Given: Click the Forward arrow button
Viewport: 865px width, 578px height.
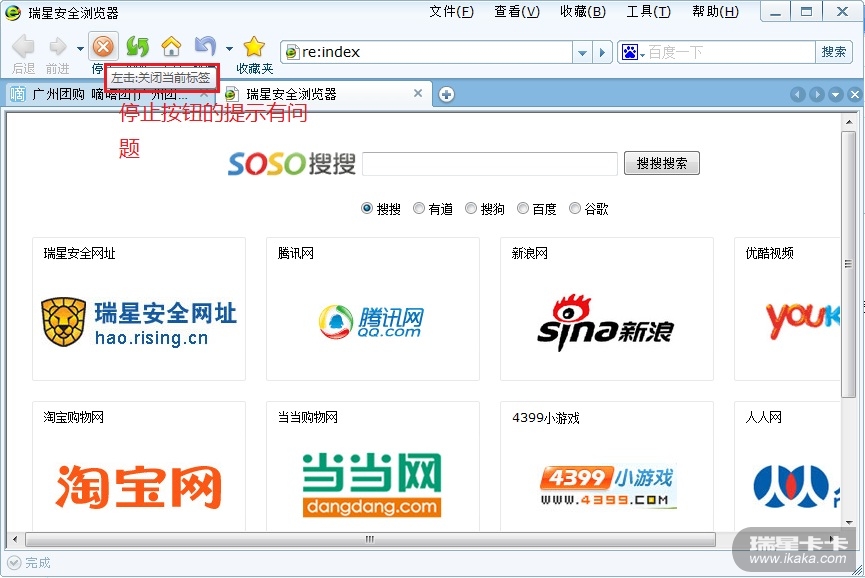Looking at the screenshot, I should pyautogui.click(x=57, y=47).
